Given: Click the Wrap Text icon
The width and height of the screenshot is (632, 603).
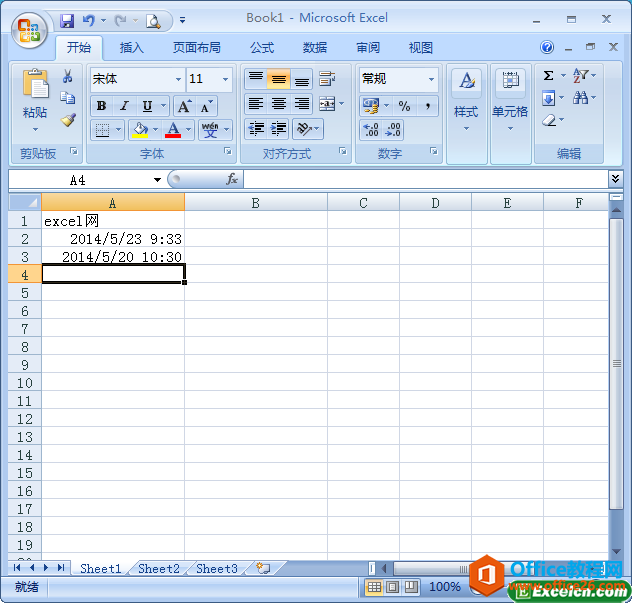Looking at the screenshot, I should coord(327,79).
